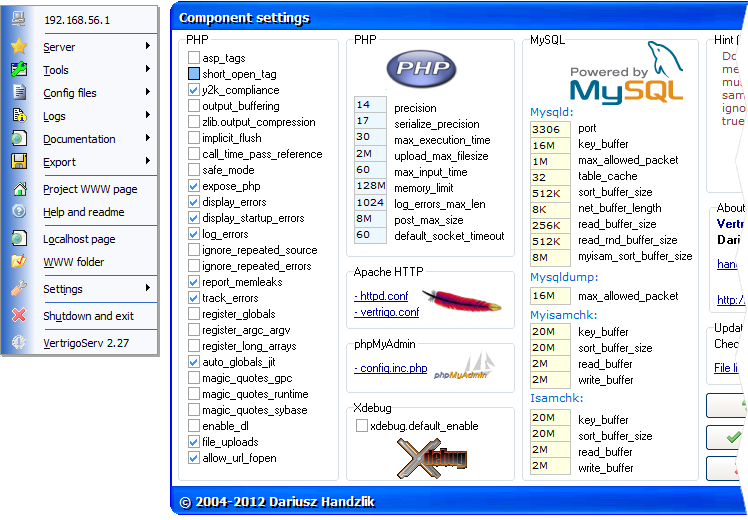Expand the Settings submenu arrow
The image size is (748, 520).
coord(148,288)
